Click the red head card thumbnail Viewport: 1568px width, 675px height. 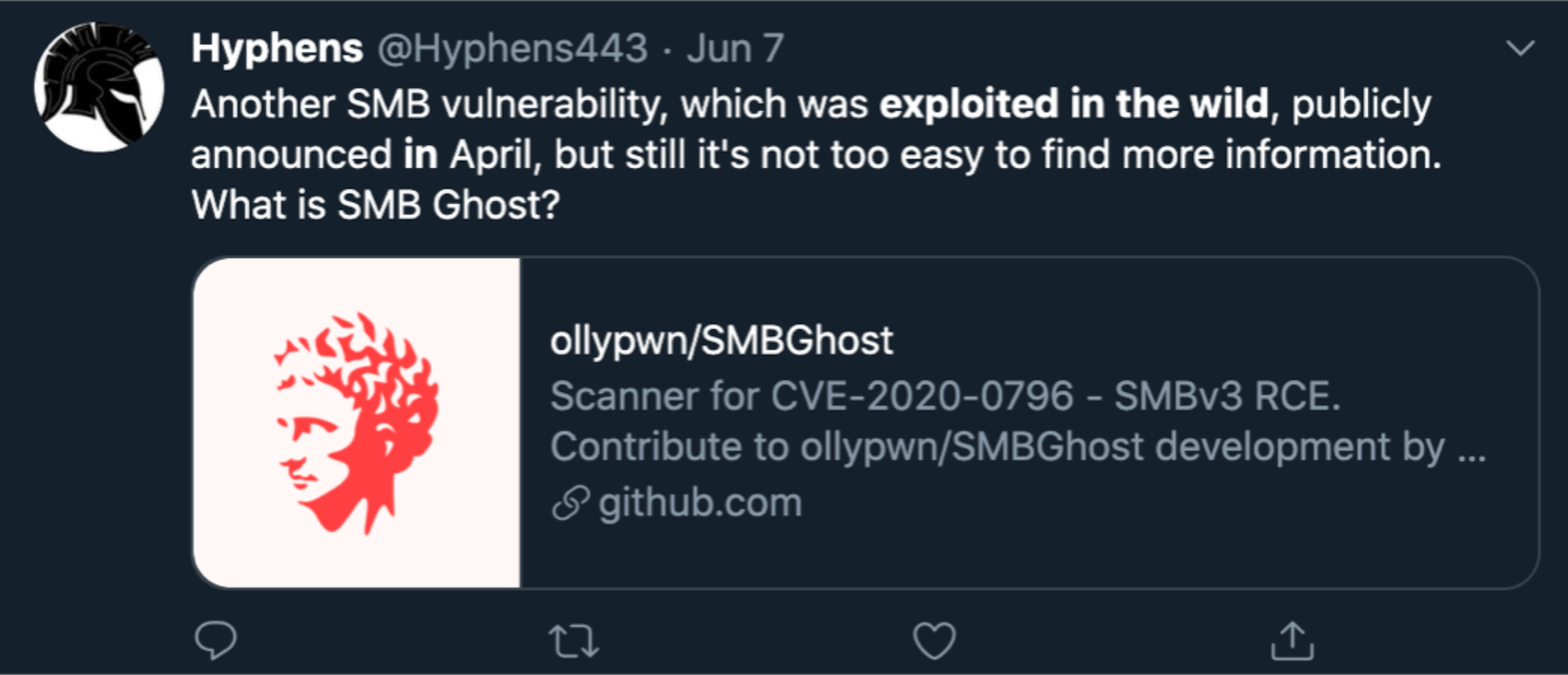pyautogui.click(x=357, y=423)
